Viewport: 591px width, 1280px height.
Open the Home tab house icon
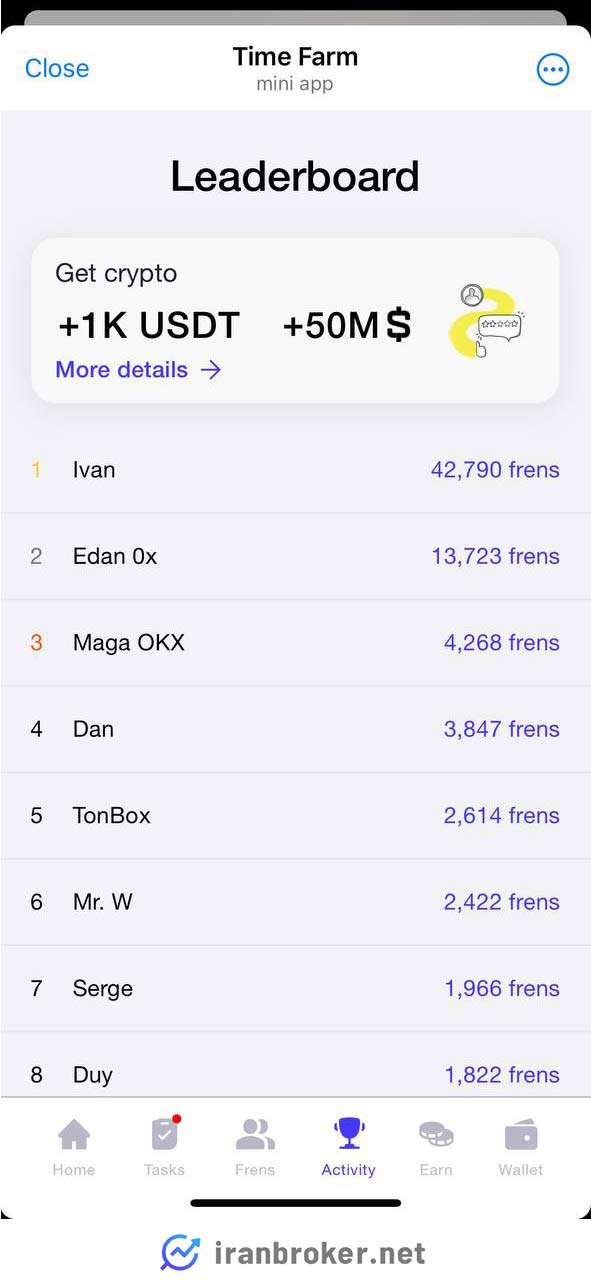[x=74, y=1135]
